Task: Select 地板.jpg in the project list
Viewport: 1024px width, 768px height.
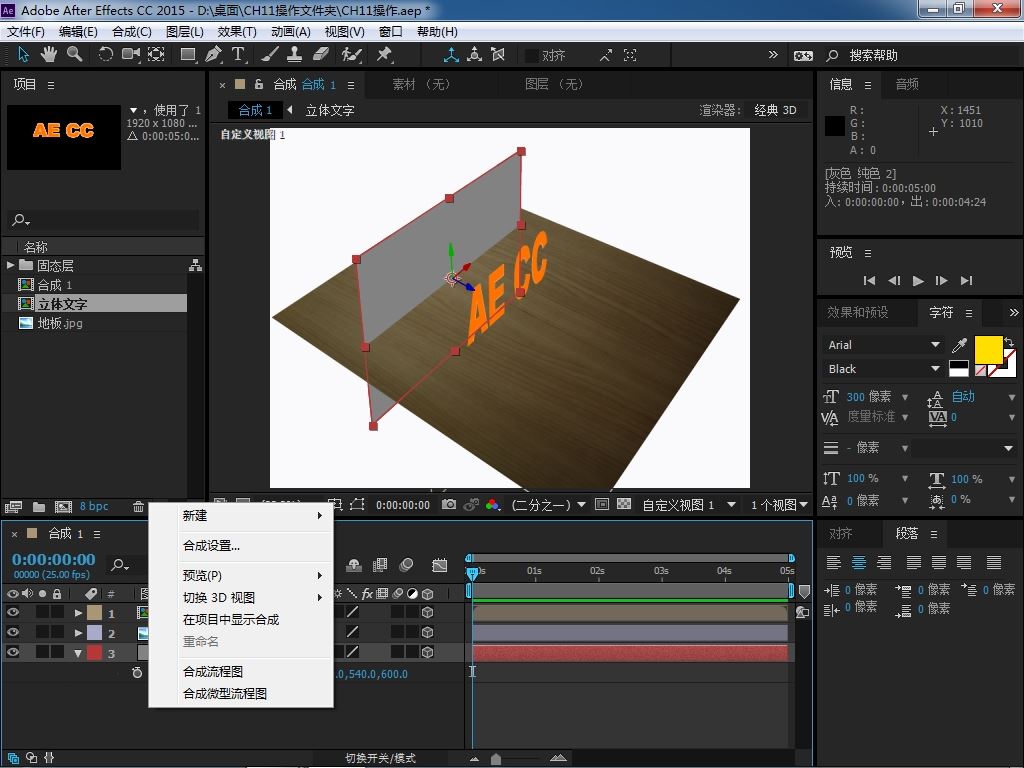Action: pos(60,323)
